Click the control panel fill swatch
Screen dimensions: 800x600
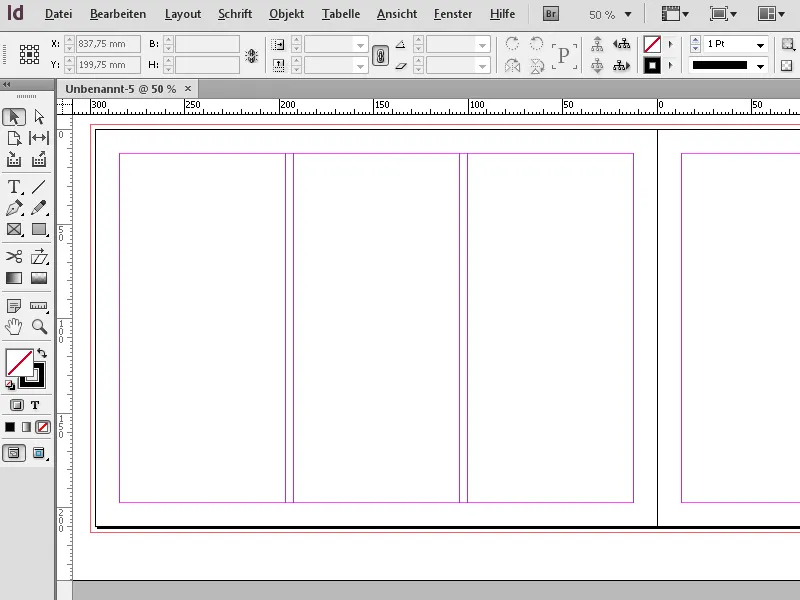[x=652, y=44]
